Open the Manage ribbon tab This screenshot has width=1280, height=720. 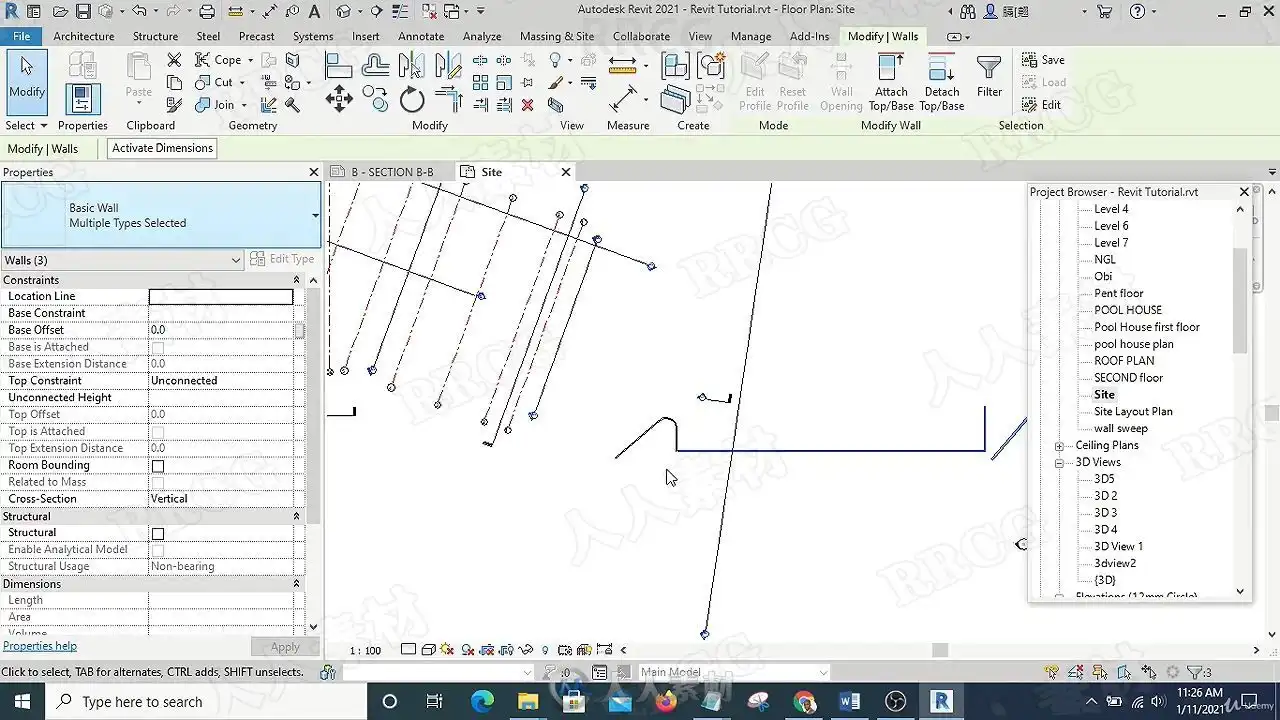(x=751, y=36)
